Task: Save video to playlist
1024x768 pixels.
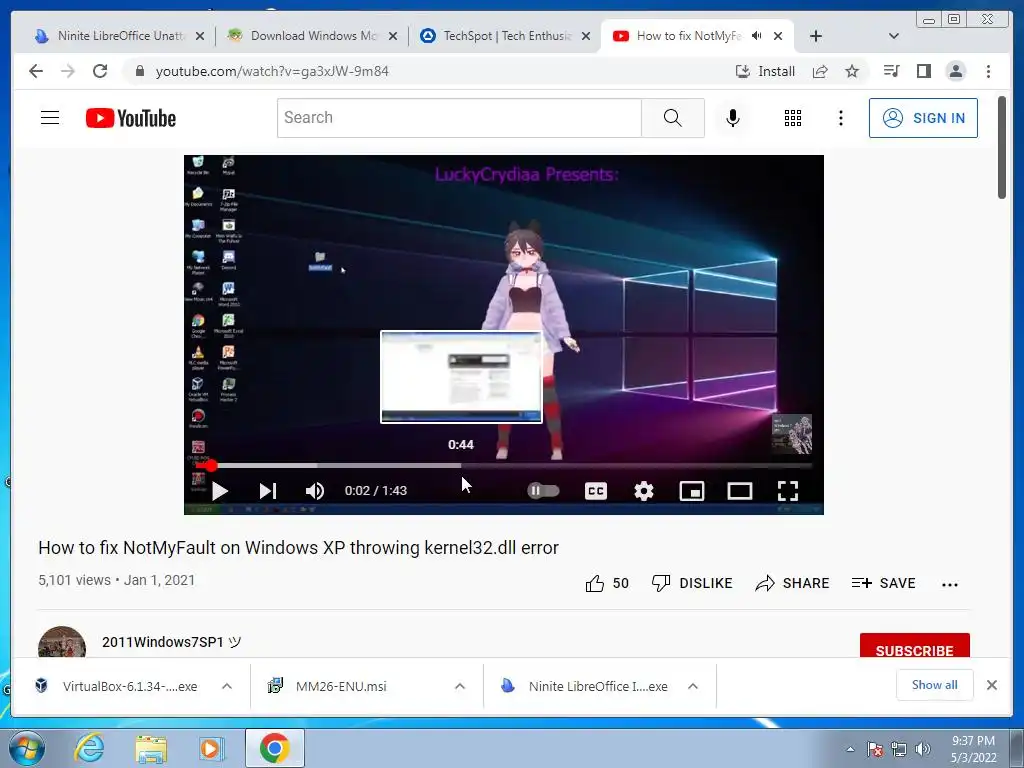Action: 884,583
